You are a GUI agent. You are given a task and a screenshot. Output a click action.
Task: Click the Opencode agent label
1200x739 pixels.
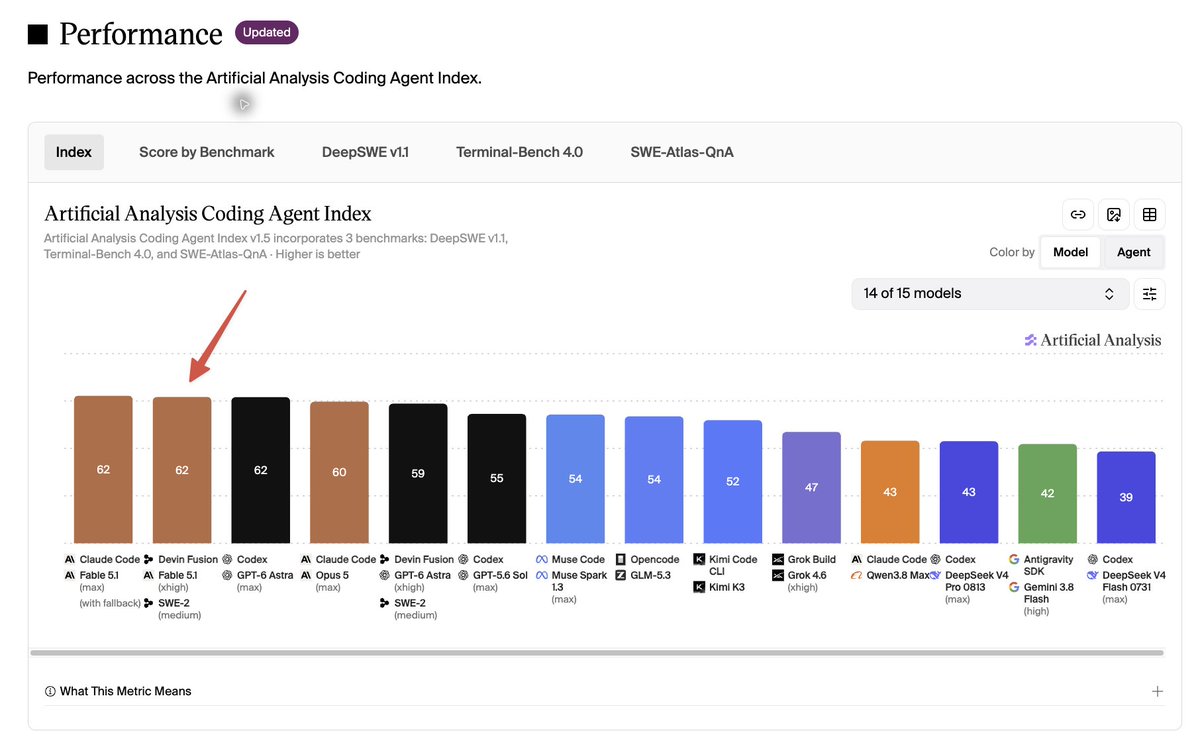pos(655,560)
